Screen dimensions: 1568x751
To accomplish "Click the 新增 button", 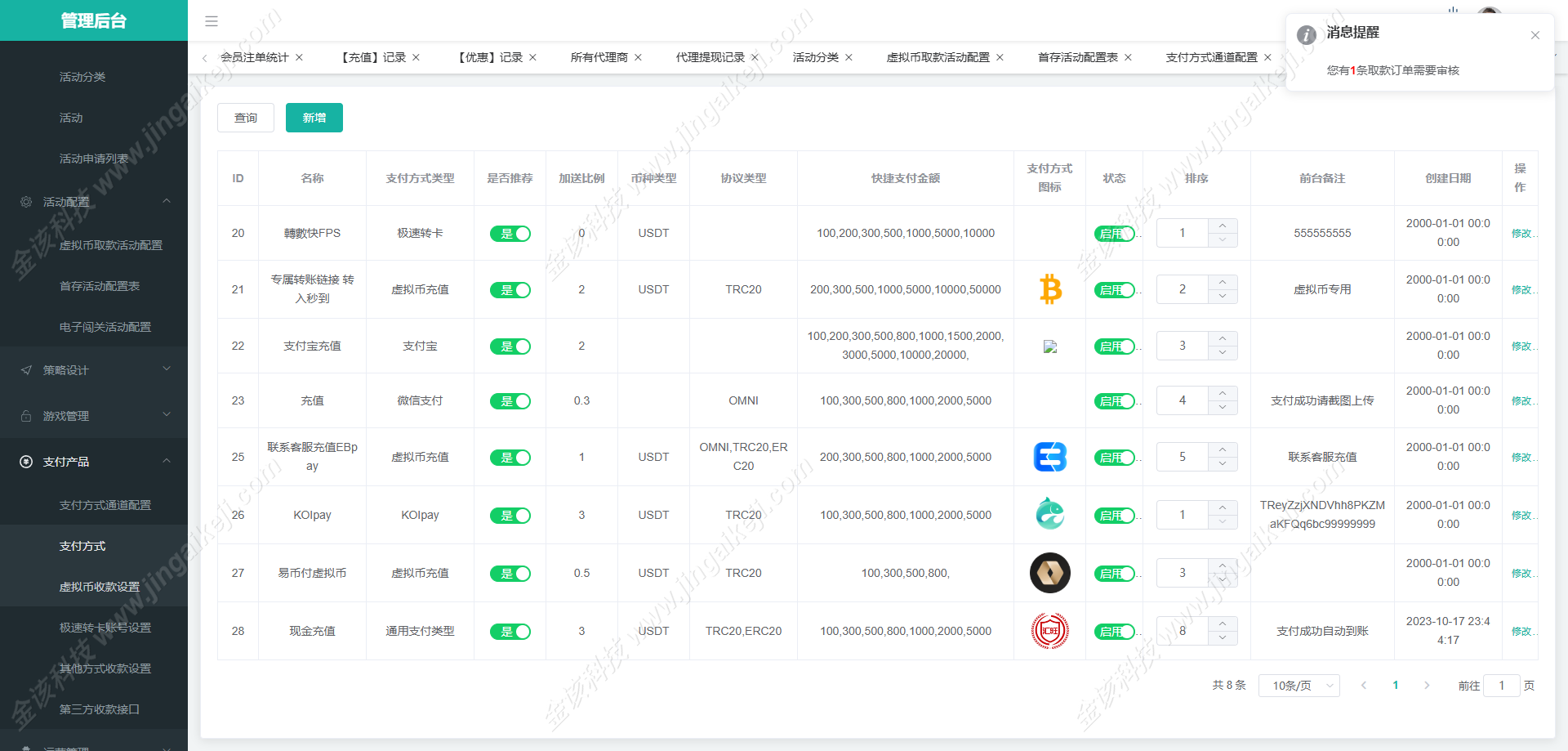I will [314, 118].
